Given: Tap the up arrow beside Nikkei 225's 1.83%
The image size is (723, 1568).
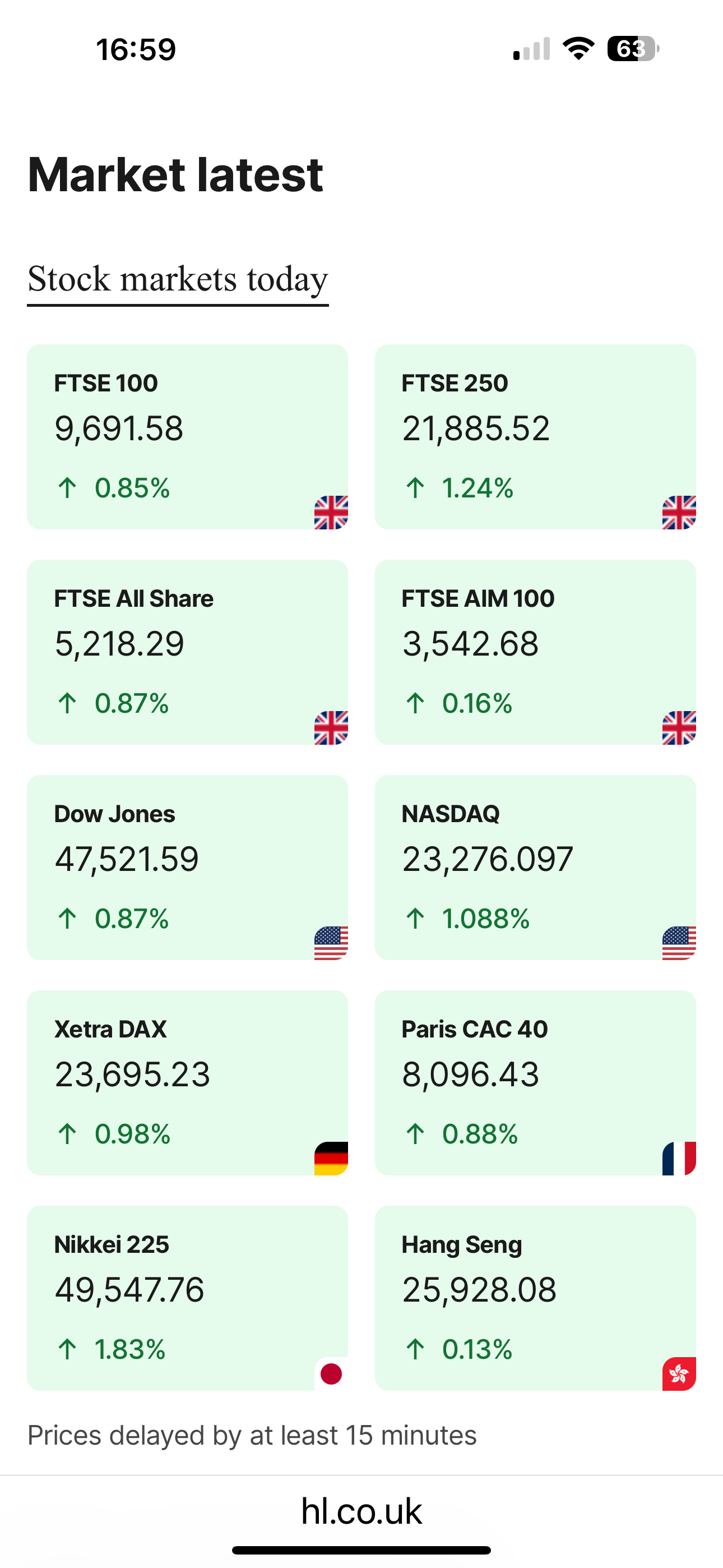Looking at the screenshot, I should point(67,1349).
